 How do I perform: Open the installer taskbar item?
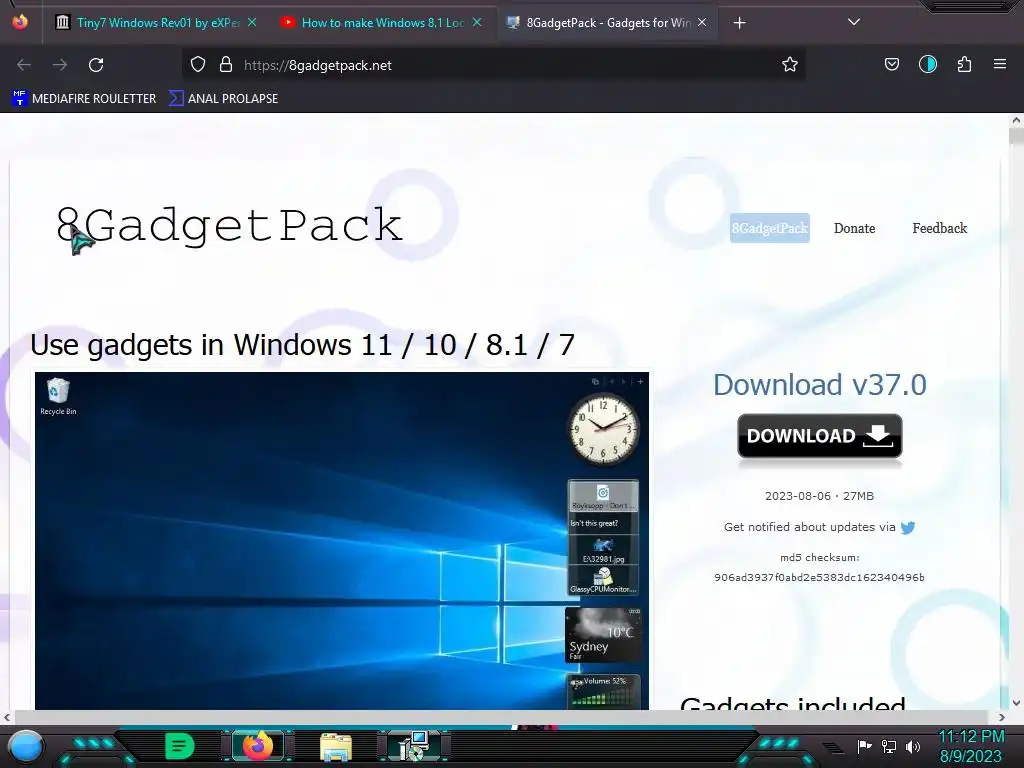[x=413, y=746]
